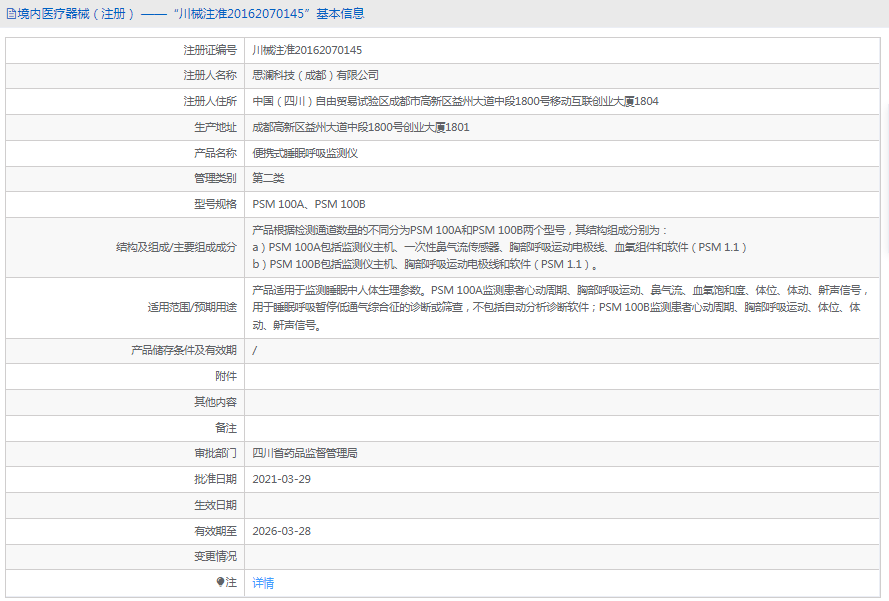Click the 生效日期 row label
This screenshot has width=889, height=601.
(215, 505)
